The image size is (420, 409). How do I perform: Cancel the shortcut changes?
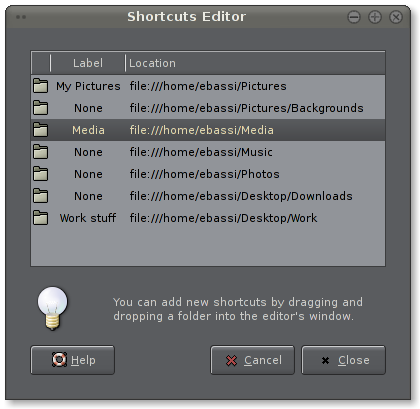[x=253, y=360]
